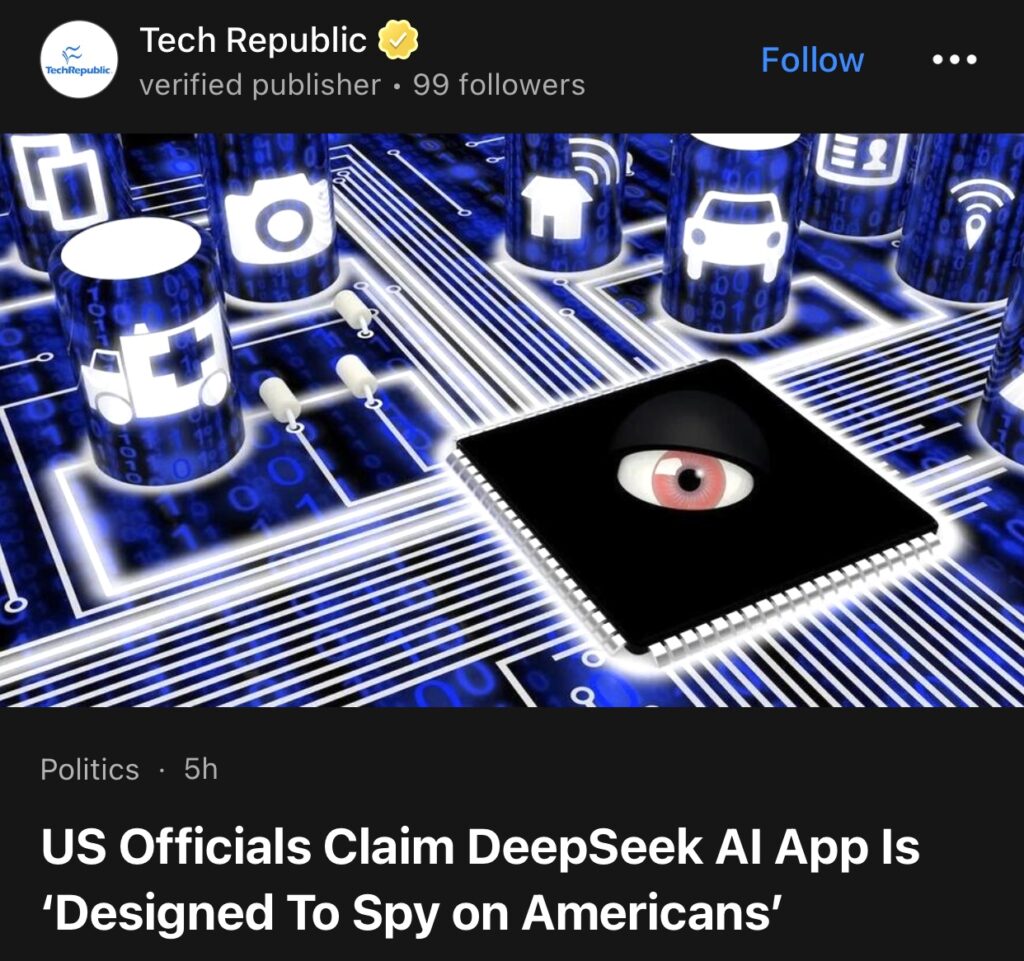Click the red eye on the black chip
Screen dimensions: 1024x961
point(685,479)
